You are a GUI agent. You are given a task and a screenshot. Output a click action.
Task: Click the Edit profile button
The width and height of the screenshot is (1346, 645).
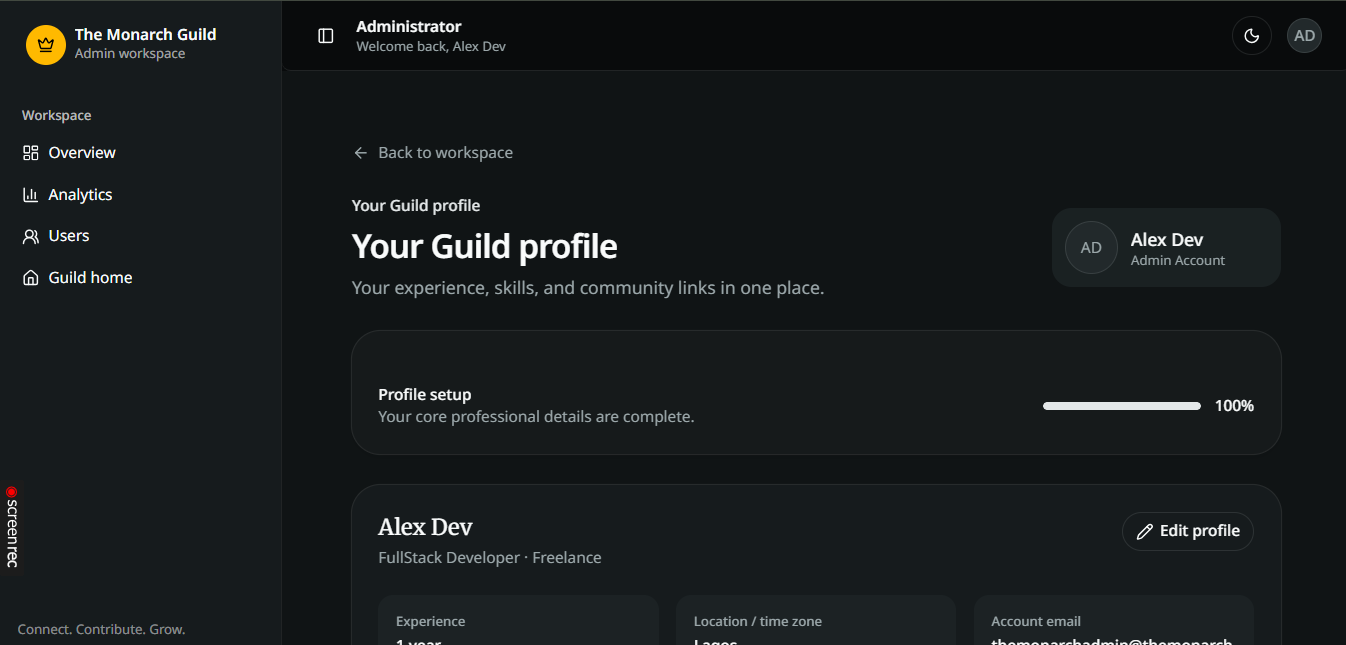1188,531
